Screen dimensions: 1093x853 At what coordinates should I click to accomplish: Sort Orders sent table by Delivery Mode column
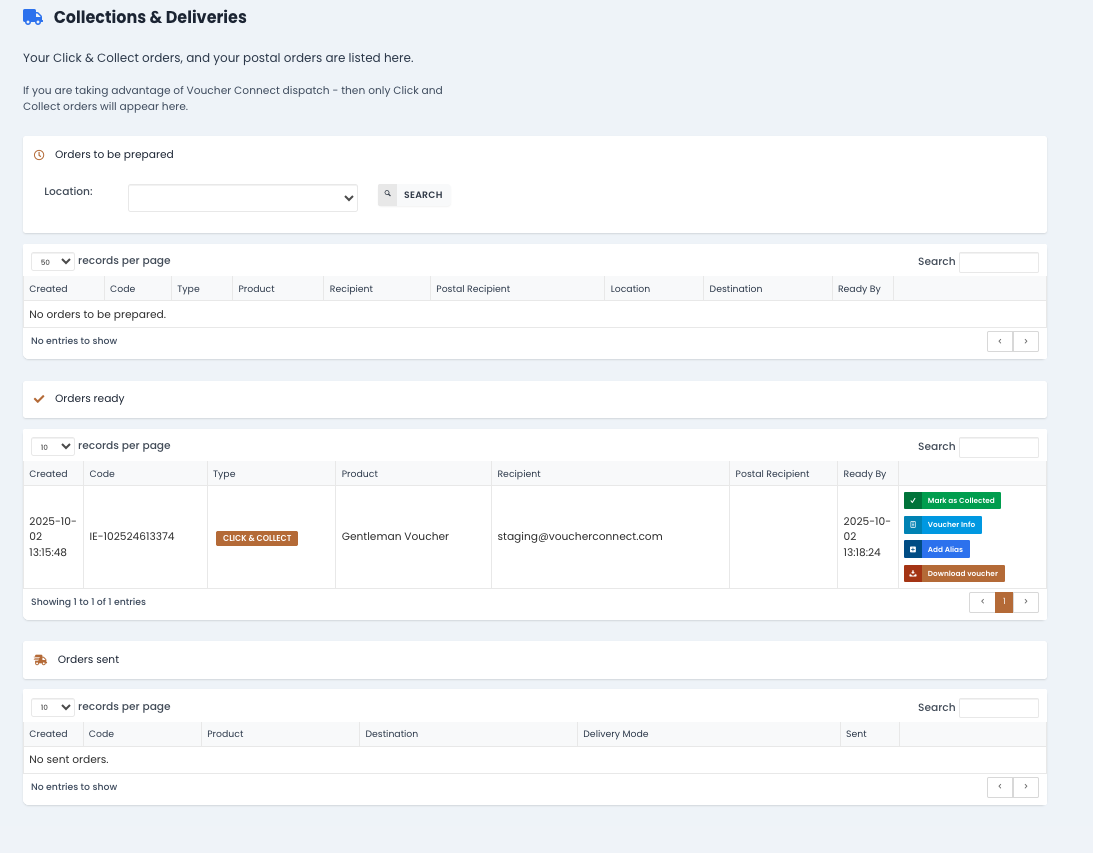tap(616, 734)
